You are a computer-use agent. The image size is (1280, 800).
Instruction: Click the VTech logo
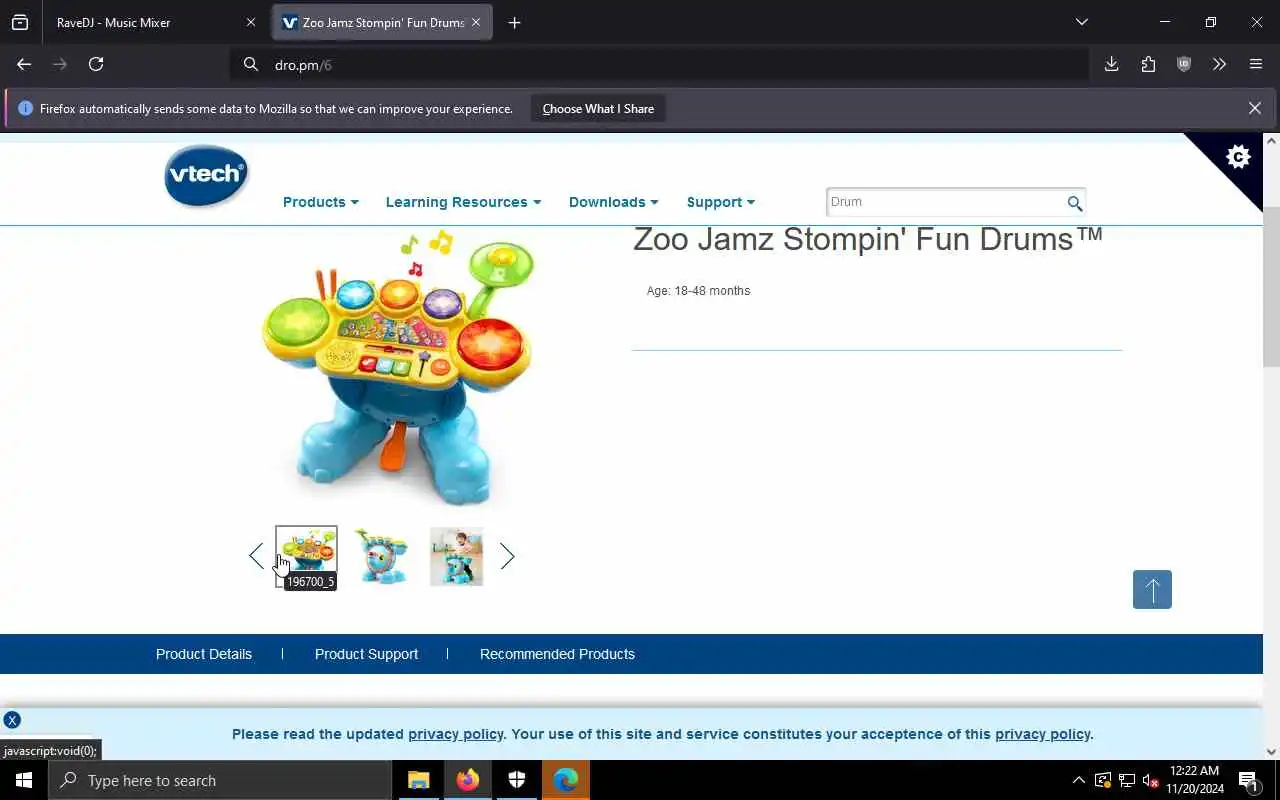[x=206, y=176]
